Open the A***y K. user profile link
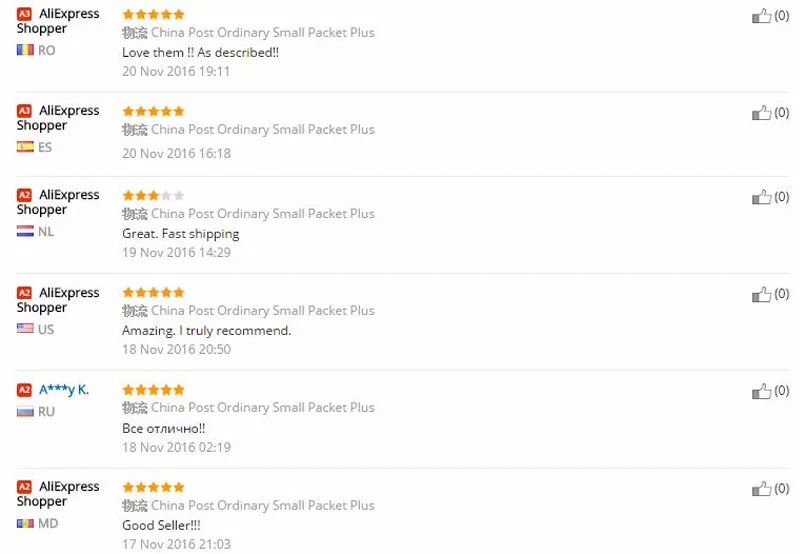The width and height of the screenshot is (800, 554). [64, 390]
